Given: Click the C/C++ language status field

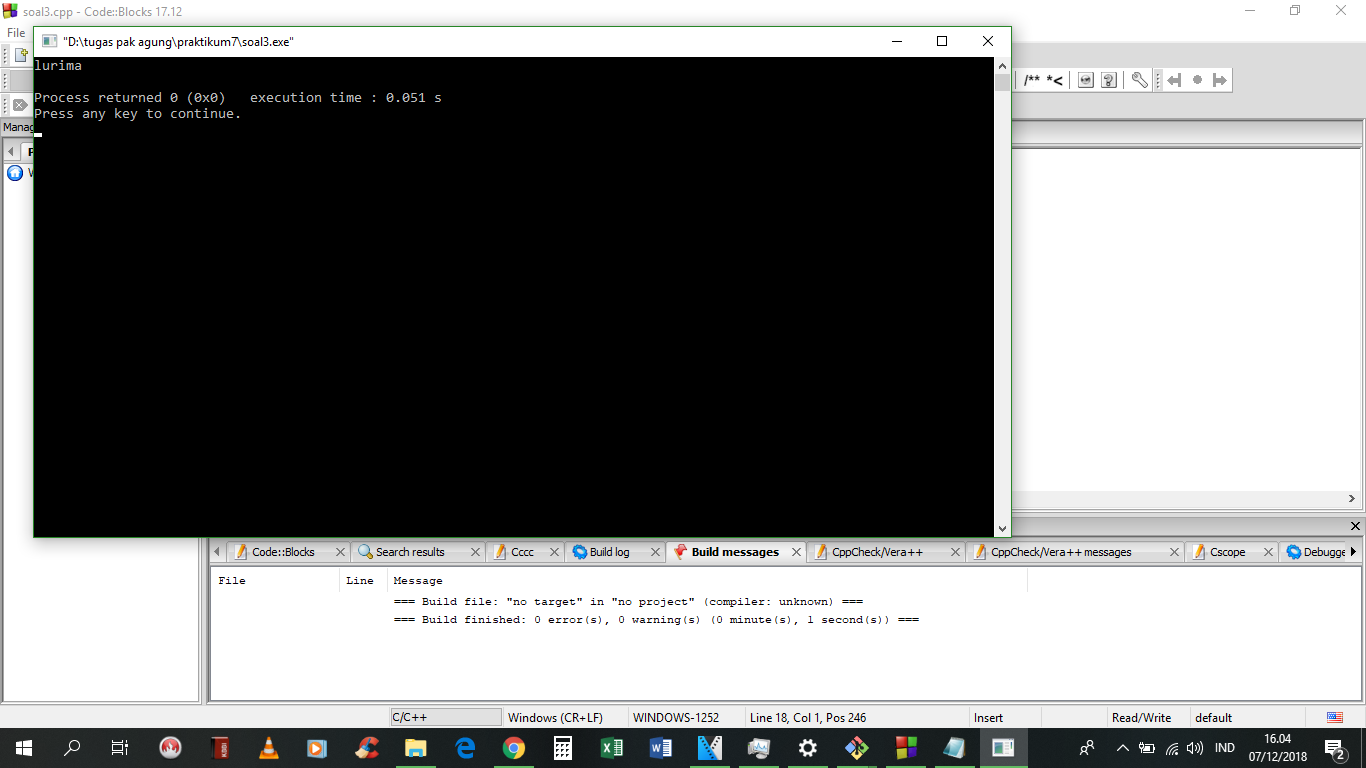Looking at the screenshot, I should 446,718.
